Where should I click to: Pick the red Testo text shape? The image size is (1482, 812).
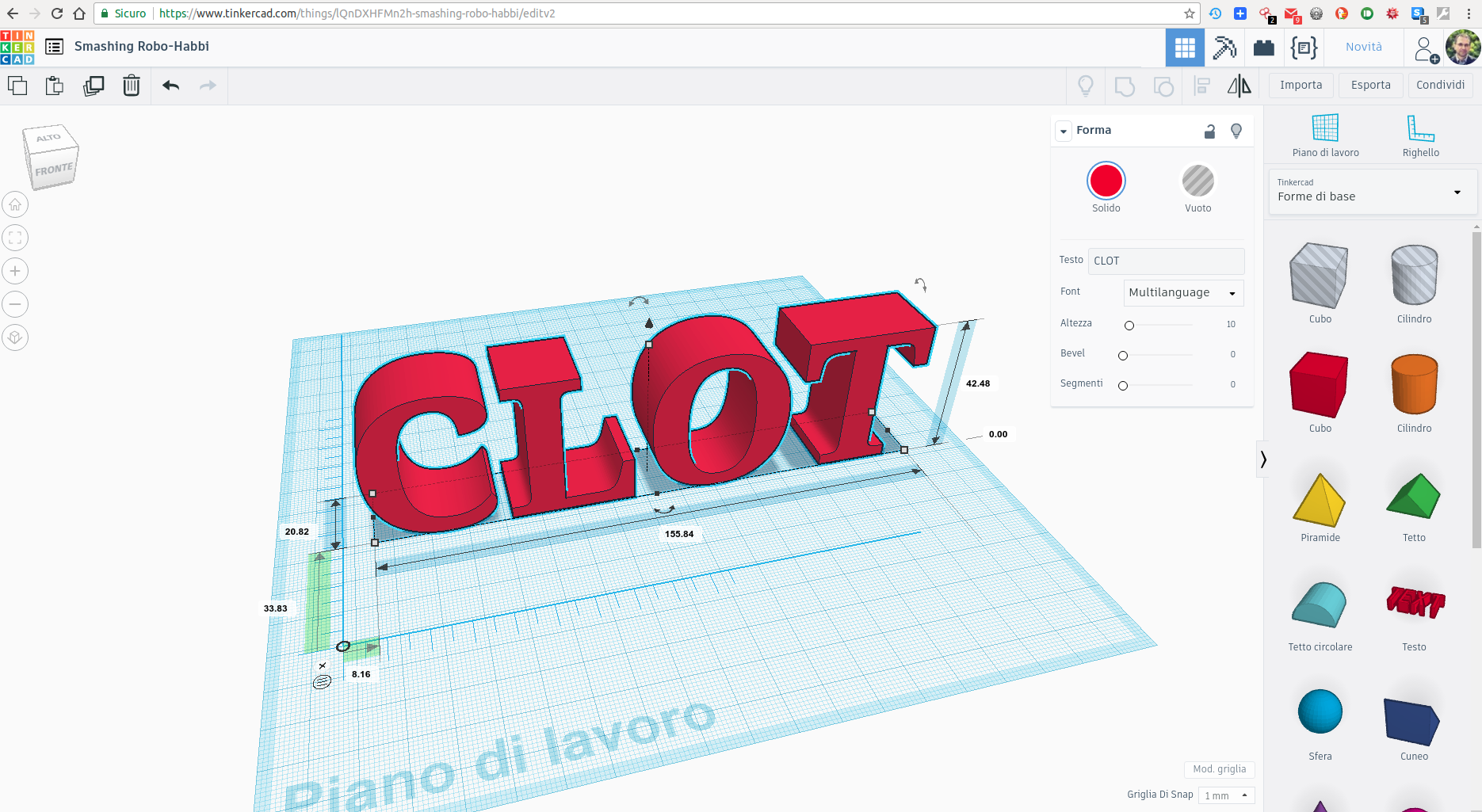point(1415,602)
